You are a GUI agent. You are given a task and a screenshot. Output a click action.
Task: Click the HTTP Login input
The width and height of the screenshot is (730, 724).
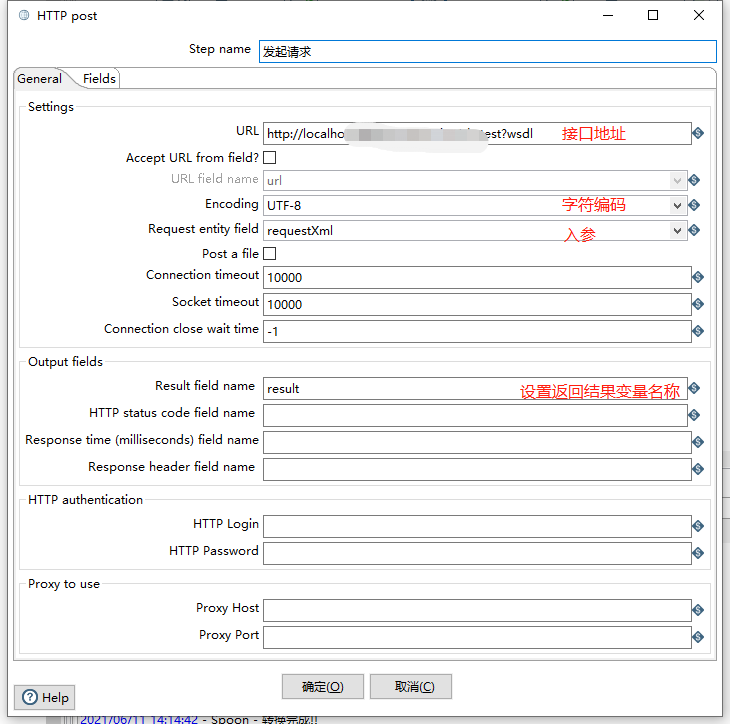click(x=477, y=526)
